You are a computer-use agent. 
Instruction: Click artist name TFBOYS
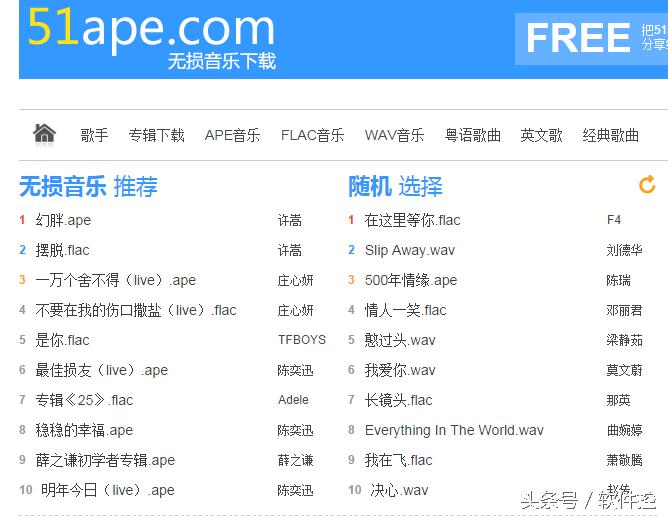301,340
